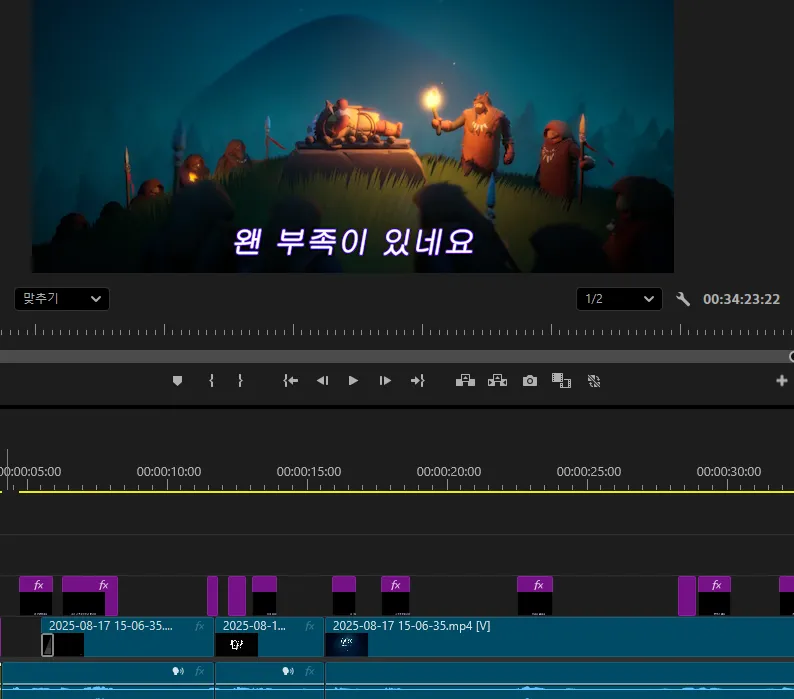
Task: Toggle the rightmost transport bar icon
Action: [593, 381]
